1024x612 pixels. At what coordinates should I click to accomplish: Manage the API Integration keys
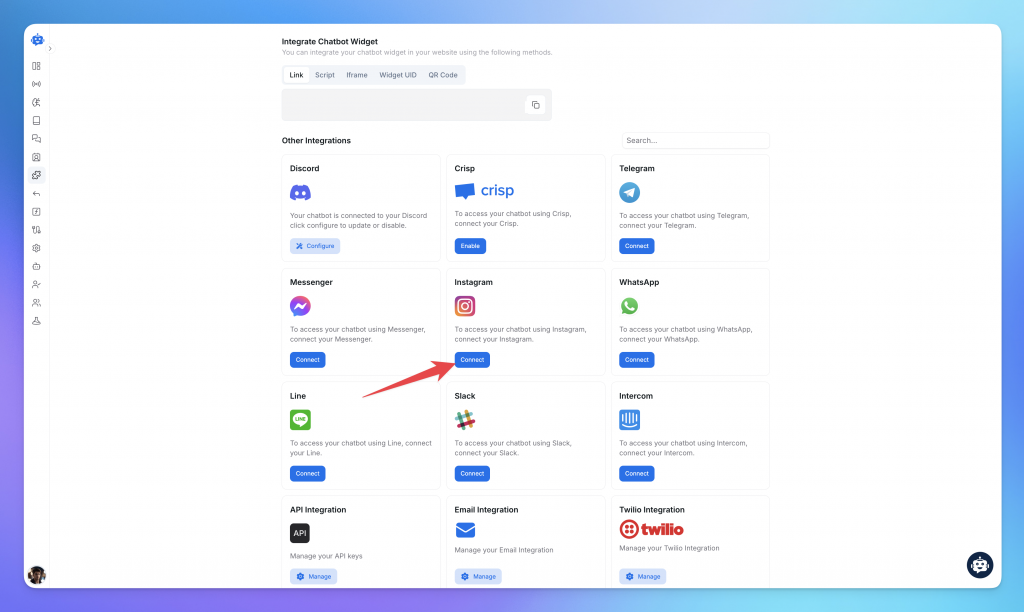click(x=313, y=577)
